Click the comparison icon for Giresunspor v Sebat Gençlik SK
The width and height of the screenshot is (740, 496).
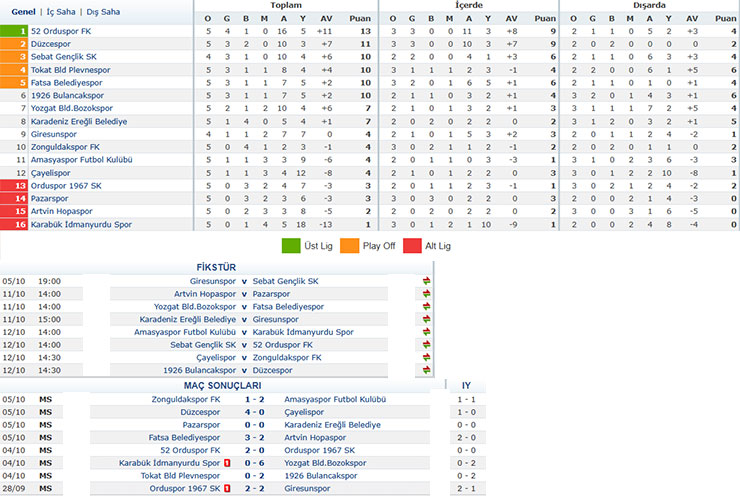point(427,281)
